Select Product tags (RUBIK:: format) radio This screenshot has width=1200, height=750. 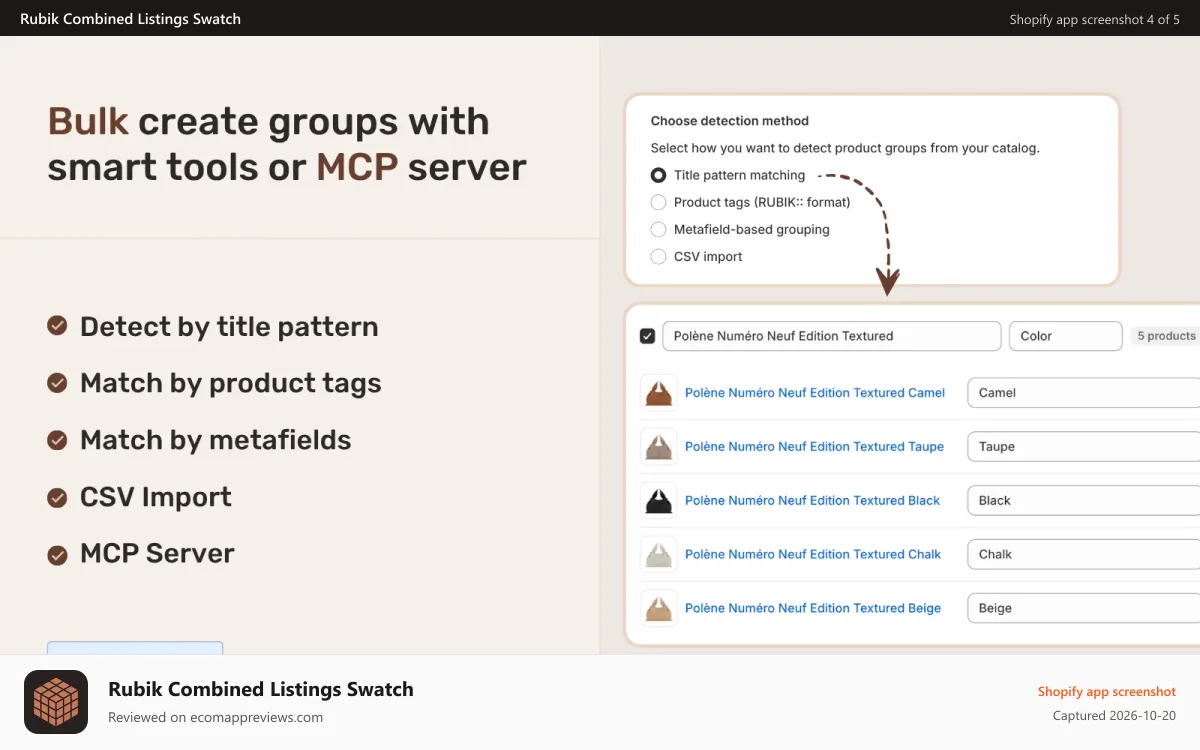click(x=658, y=202)
